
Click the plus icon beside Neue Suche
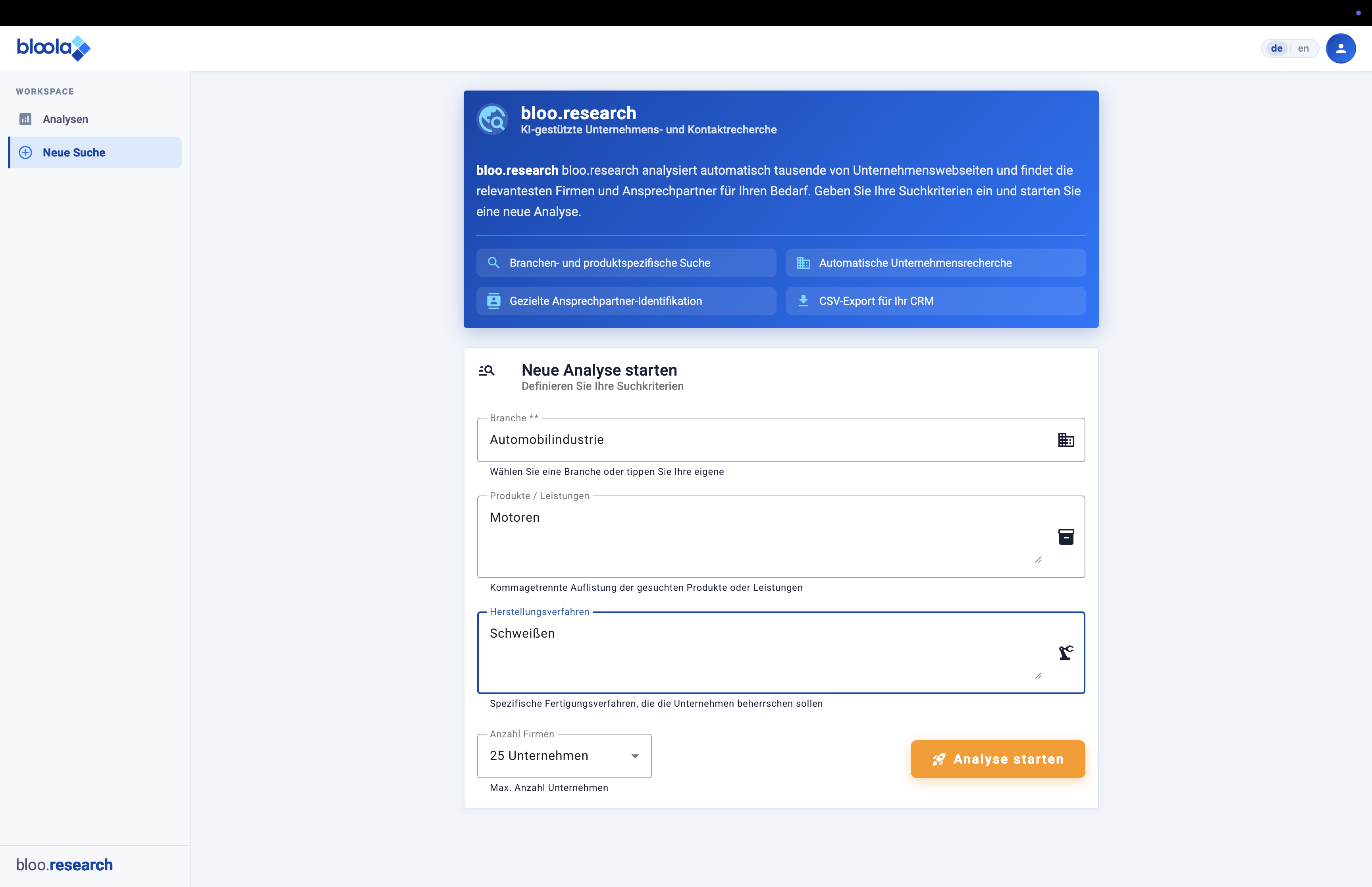[x=25, y=152]
